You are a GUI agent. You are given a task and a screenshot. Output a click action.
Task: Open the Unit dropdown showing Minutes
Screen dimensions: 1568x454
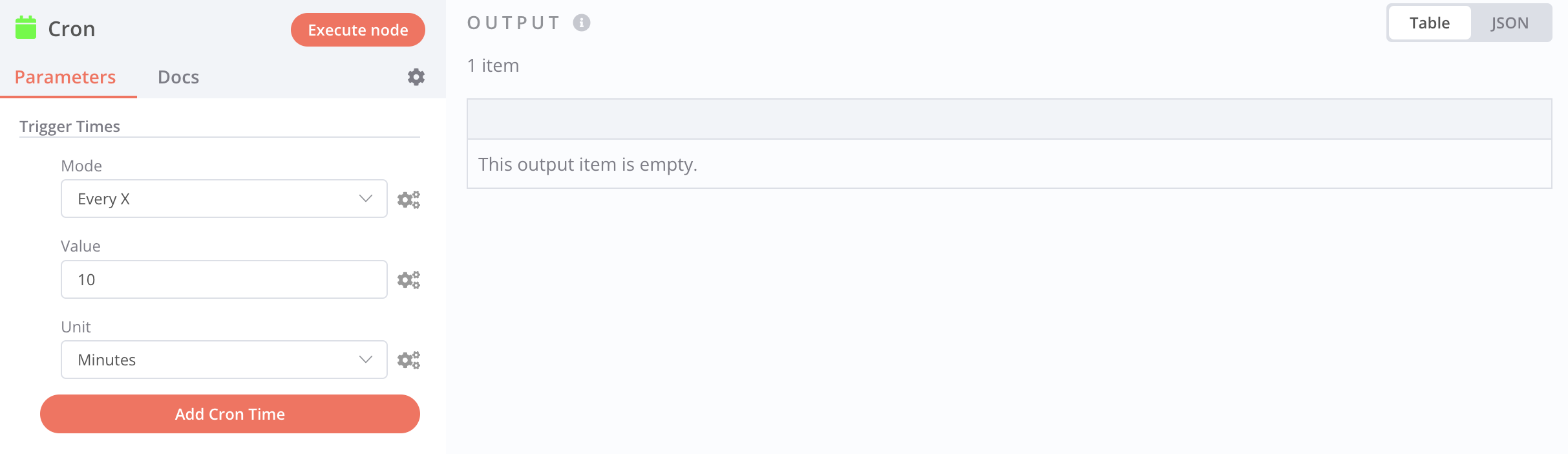click(224, 360)
